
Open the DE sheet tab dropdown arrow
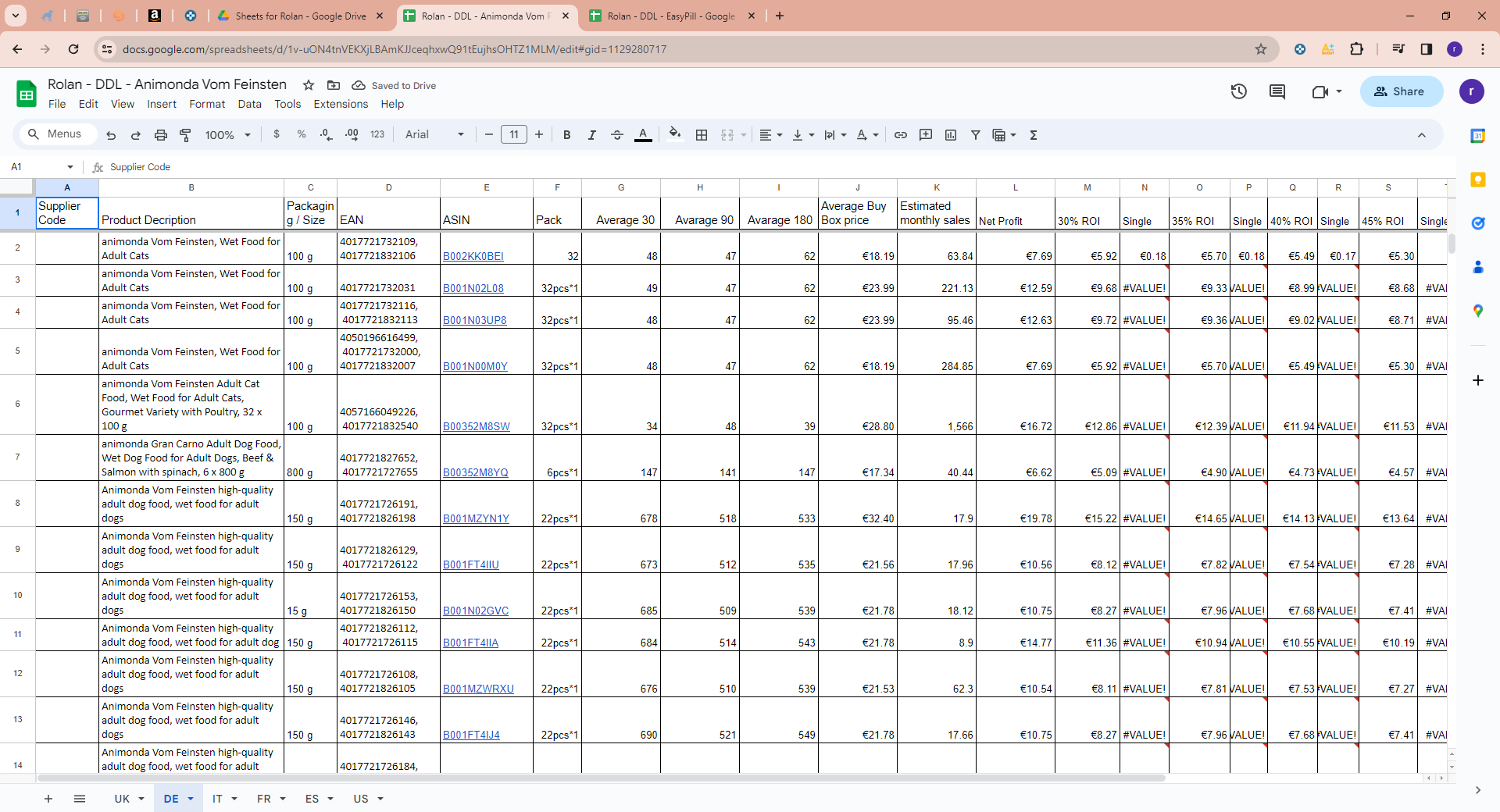(x=191, y=799)
